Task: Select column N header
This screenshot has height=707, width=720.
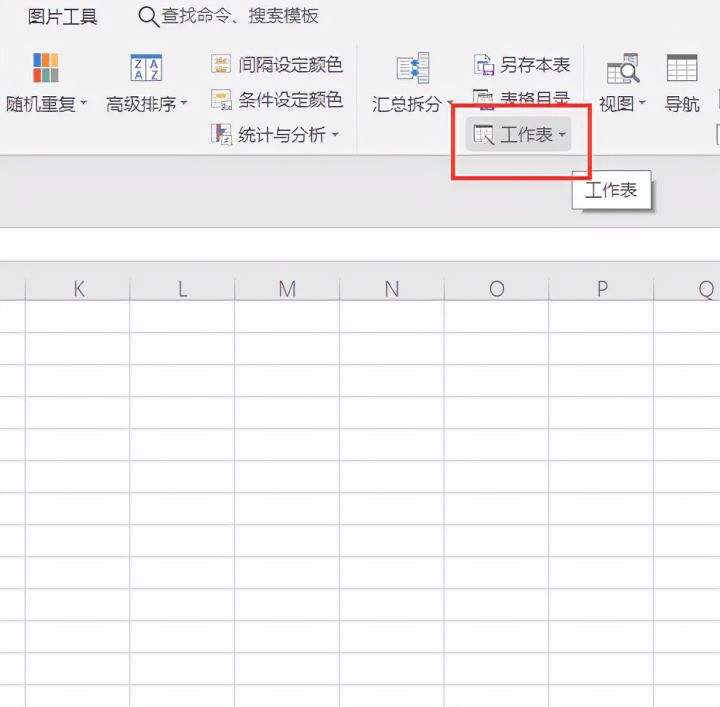Action: coord(392,289)
